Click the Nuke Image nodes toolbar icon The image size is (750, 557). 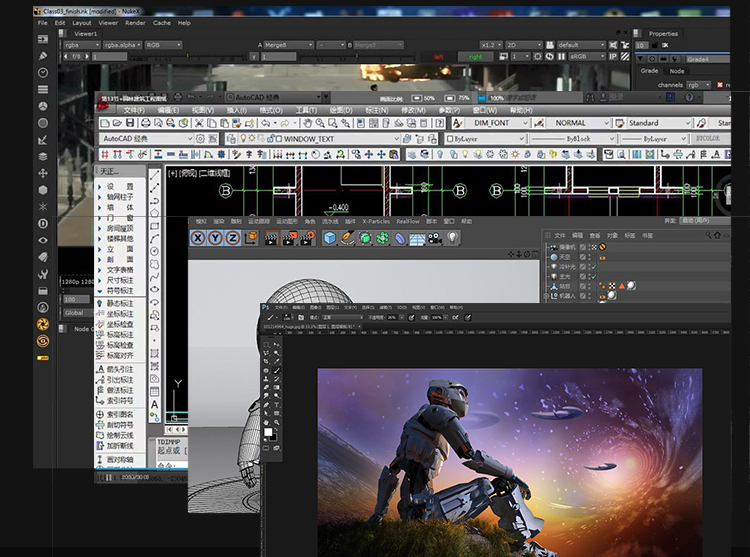[x=43, y=39]
